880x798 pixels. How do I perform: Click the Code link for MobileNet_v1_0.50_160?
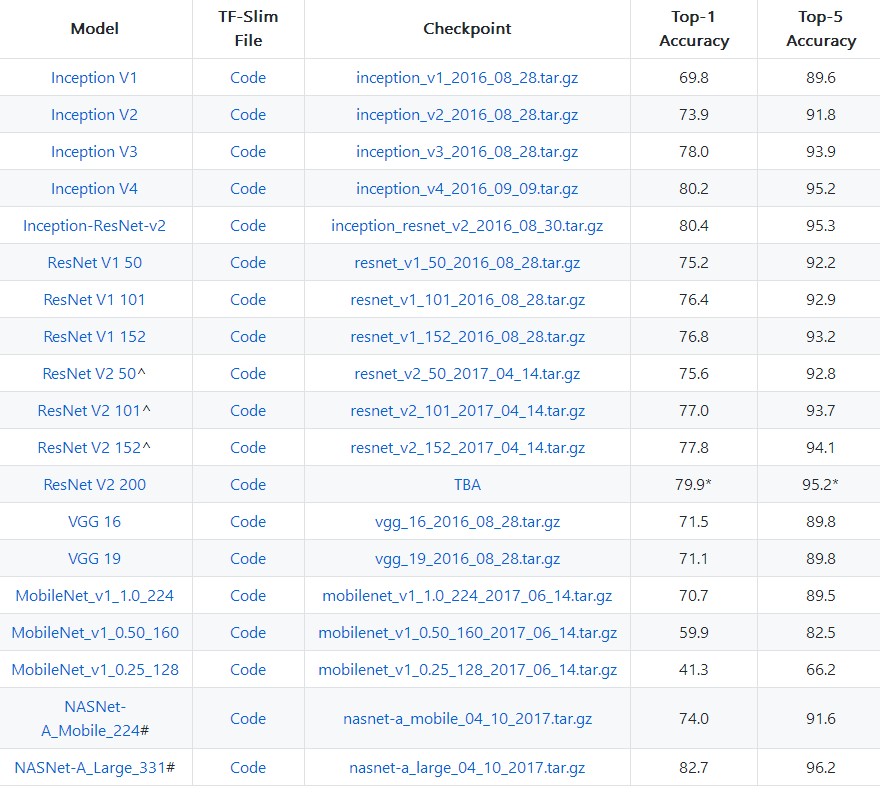pos(248,633)
